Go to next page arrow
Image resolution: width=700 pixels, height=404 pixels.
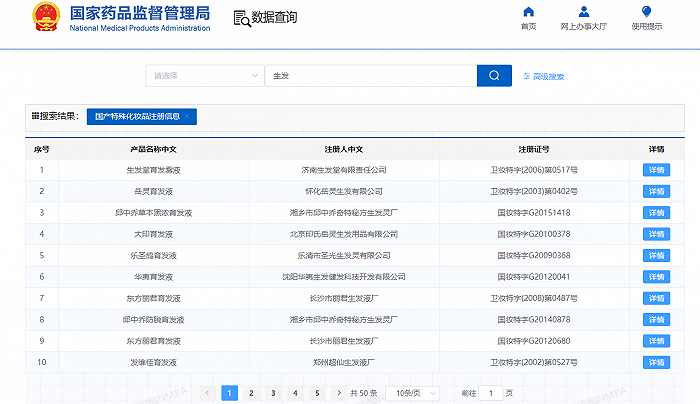[x=339, y=393]
